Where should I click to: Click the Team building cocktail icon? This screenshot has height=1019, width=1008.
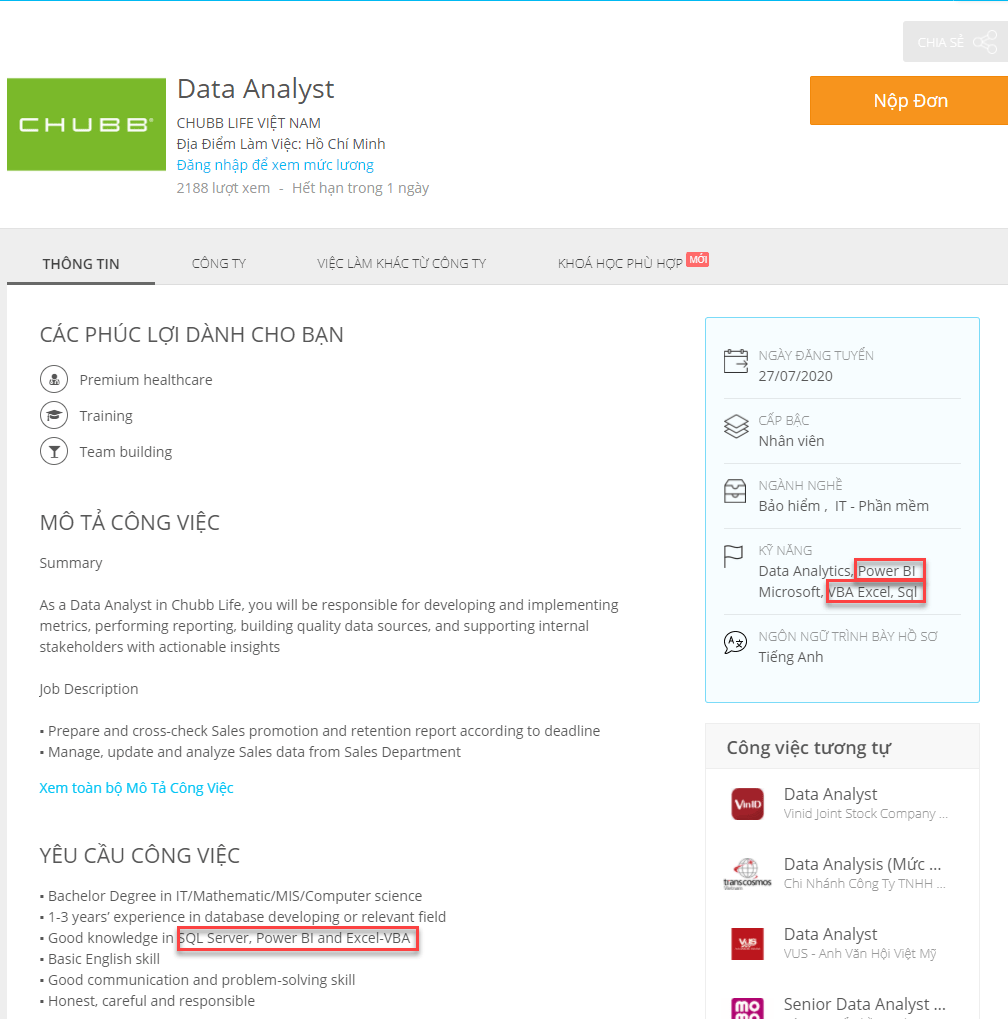click(x=53, y=452)
